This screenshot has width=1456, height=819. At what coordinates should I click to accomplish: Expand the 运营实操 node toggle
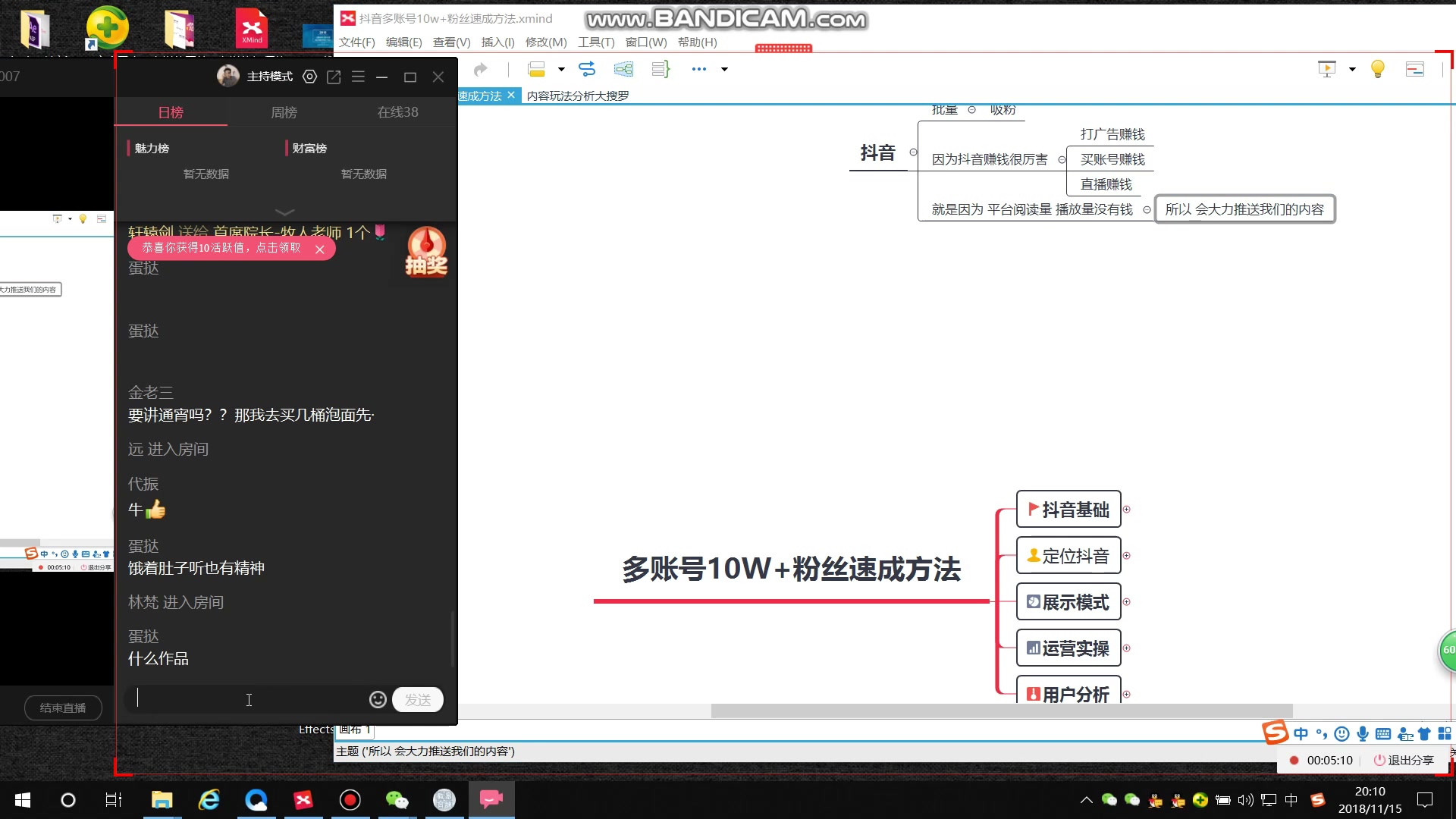[1126, 648]
